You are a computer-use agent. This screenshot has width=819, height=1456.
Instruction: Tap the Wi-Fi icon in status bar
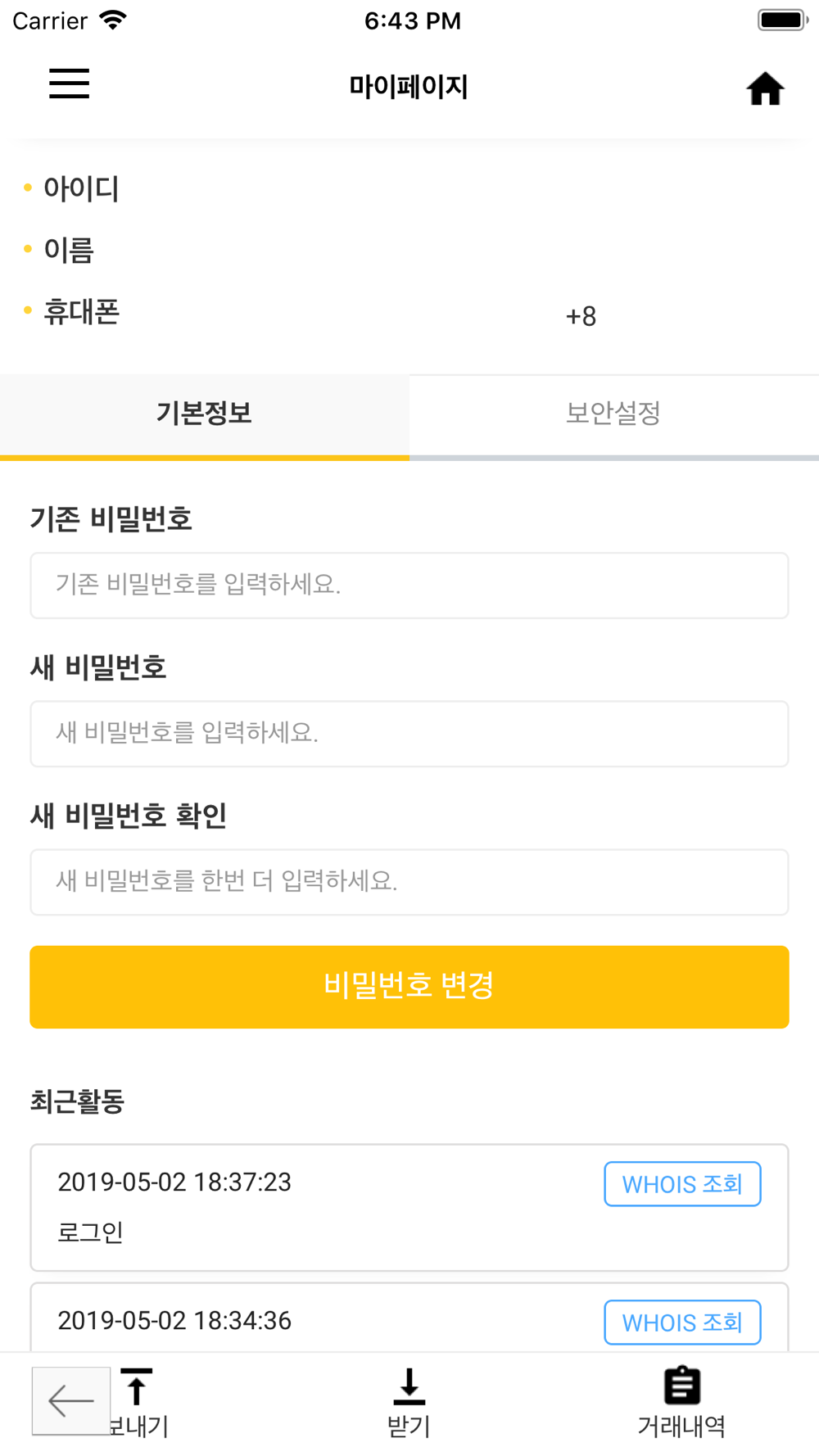[x=112, y=20]
